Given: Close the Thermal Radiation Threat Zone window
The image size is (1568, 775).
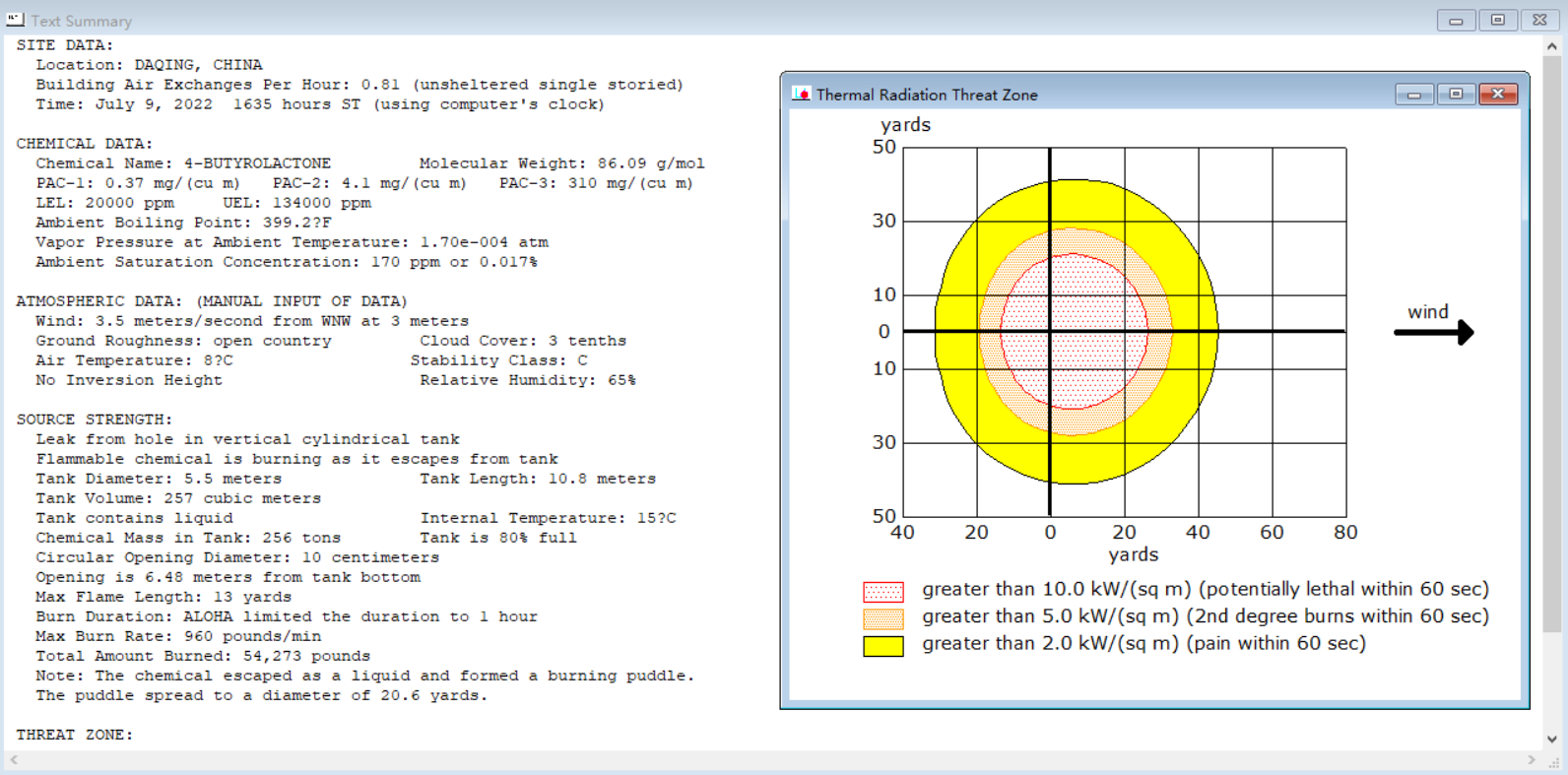Looking at the screenshot, I should (1498, 95).
